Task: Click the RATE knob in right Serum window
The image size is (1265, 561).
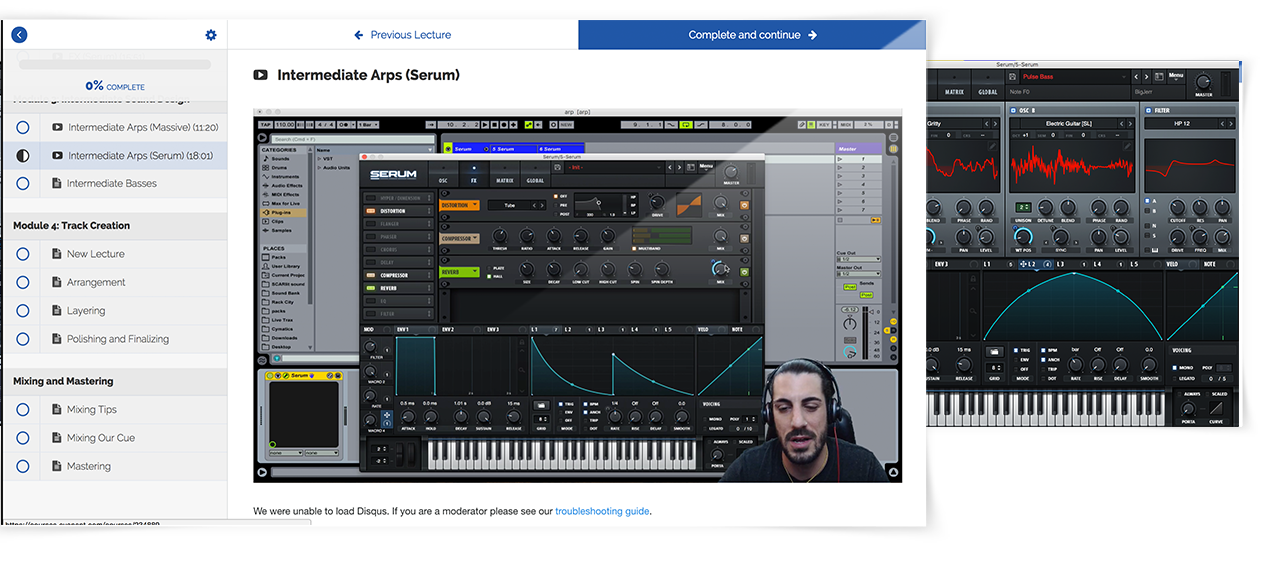Action: [1076, 365]
